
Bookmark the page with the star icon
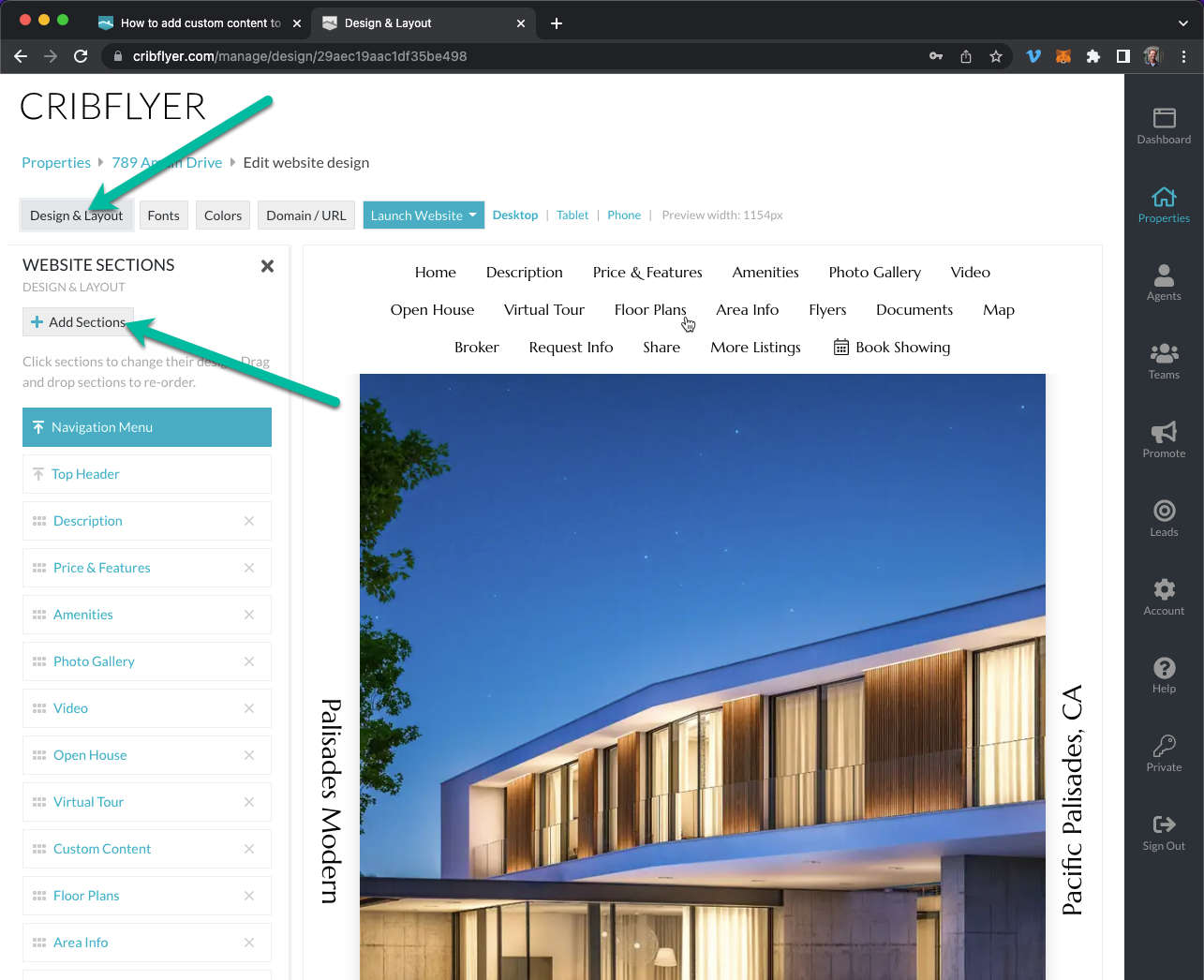pyautogui.click(x=996, y=56)
